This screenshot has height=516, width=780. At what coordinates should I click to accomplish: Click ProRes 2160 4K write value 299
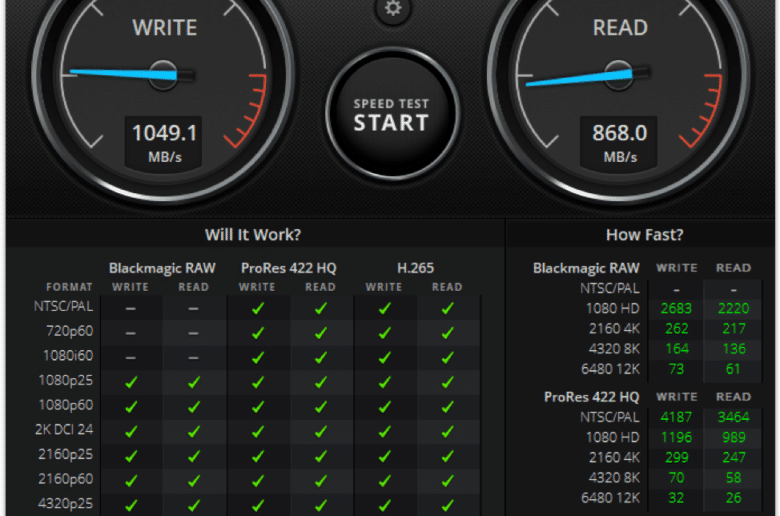[x=677, y=457]
